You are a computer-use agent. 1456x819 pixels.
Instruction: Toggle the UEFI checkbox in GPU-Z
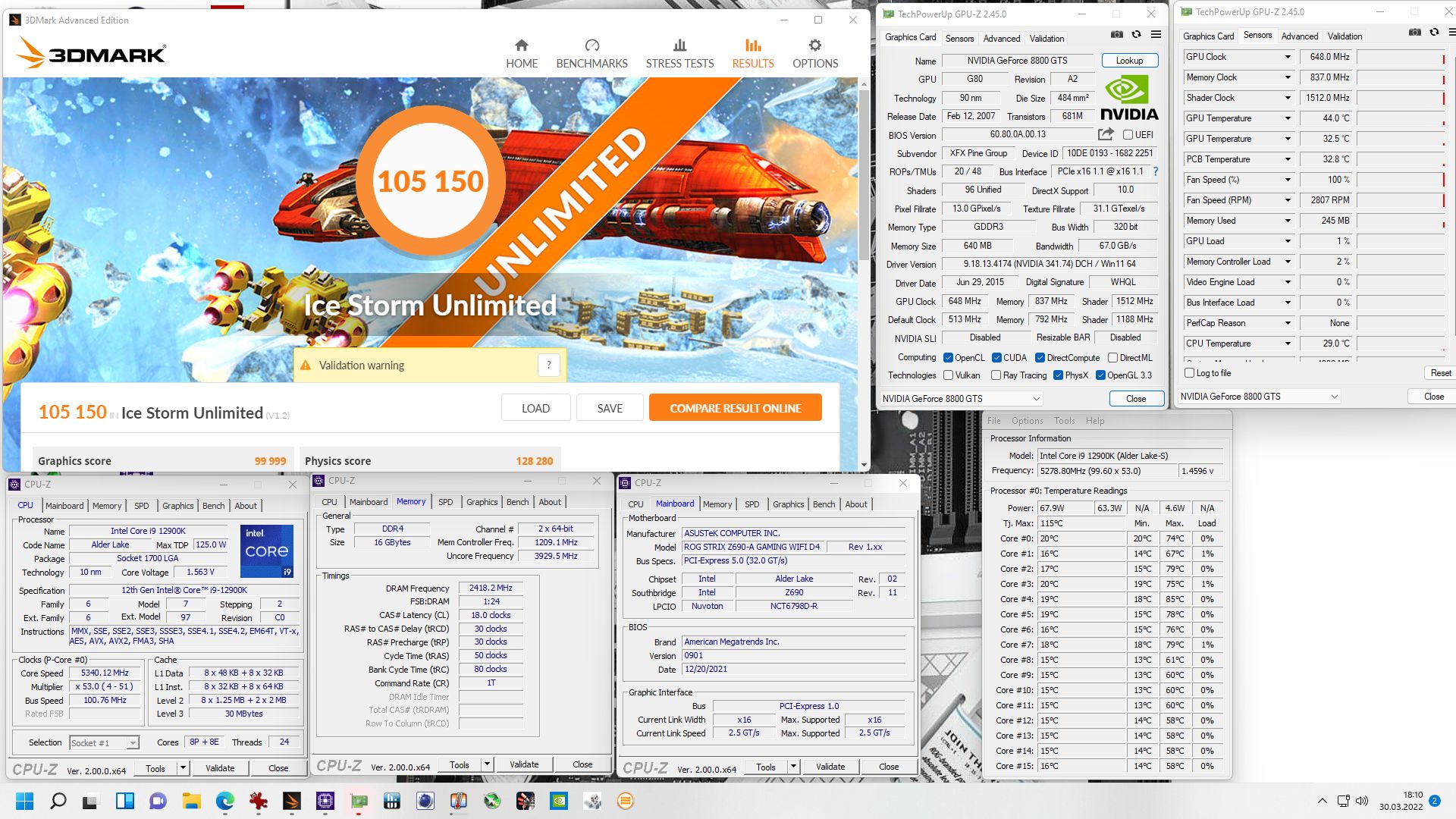point(1128,135)
